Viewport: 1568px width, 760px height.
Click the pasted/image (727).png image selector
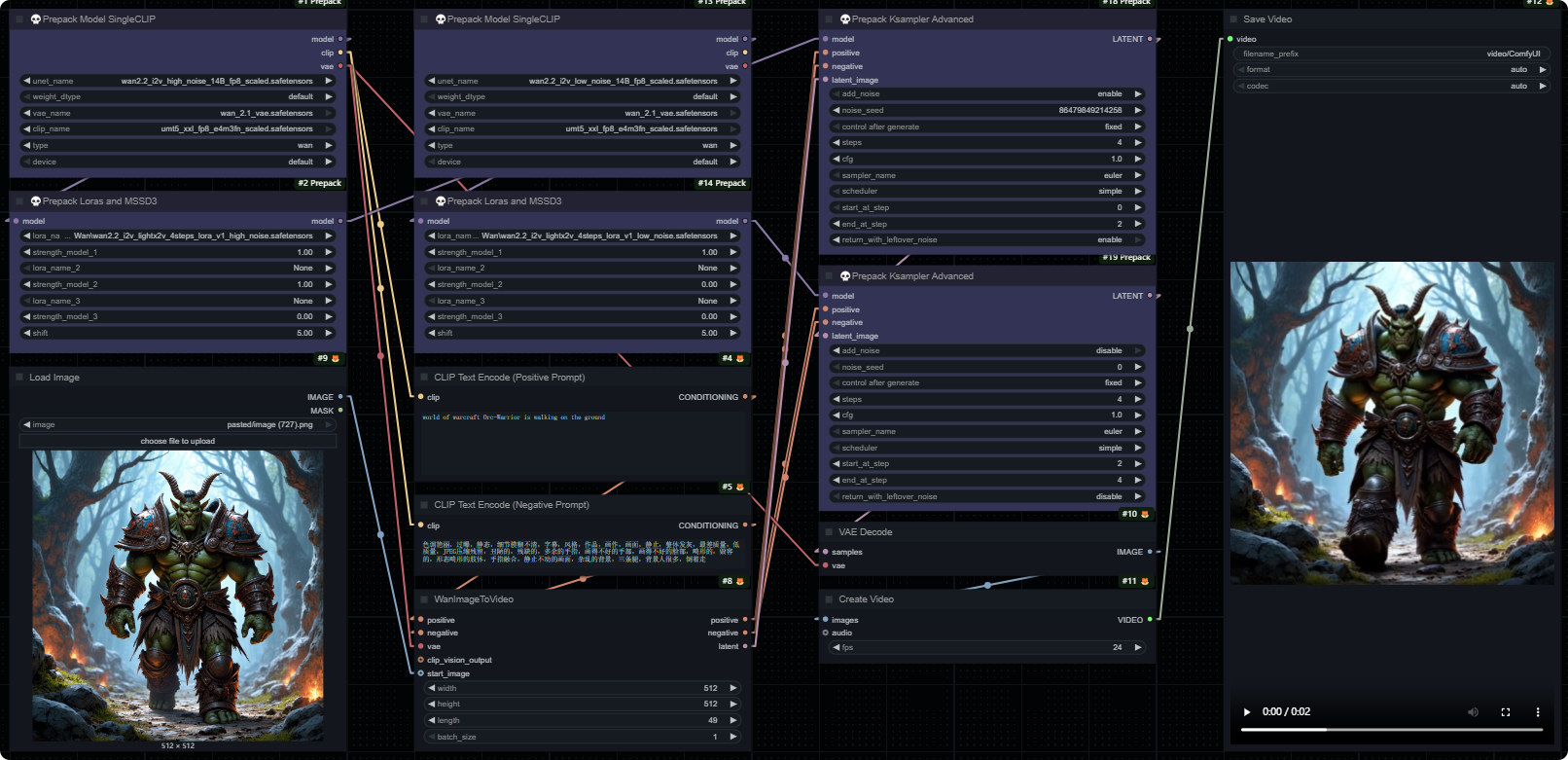pos(178,425)
